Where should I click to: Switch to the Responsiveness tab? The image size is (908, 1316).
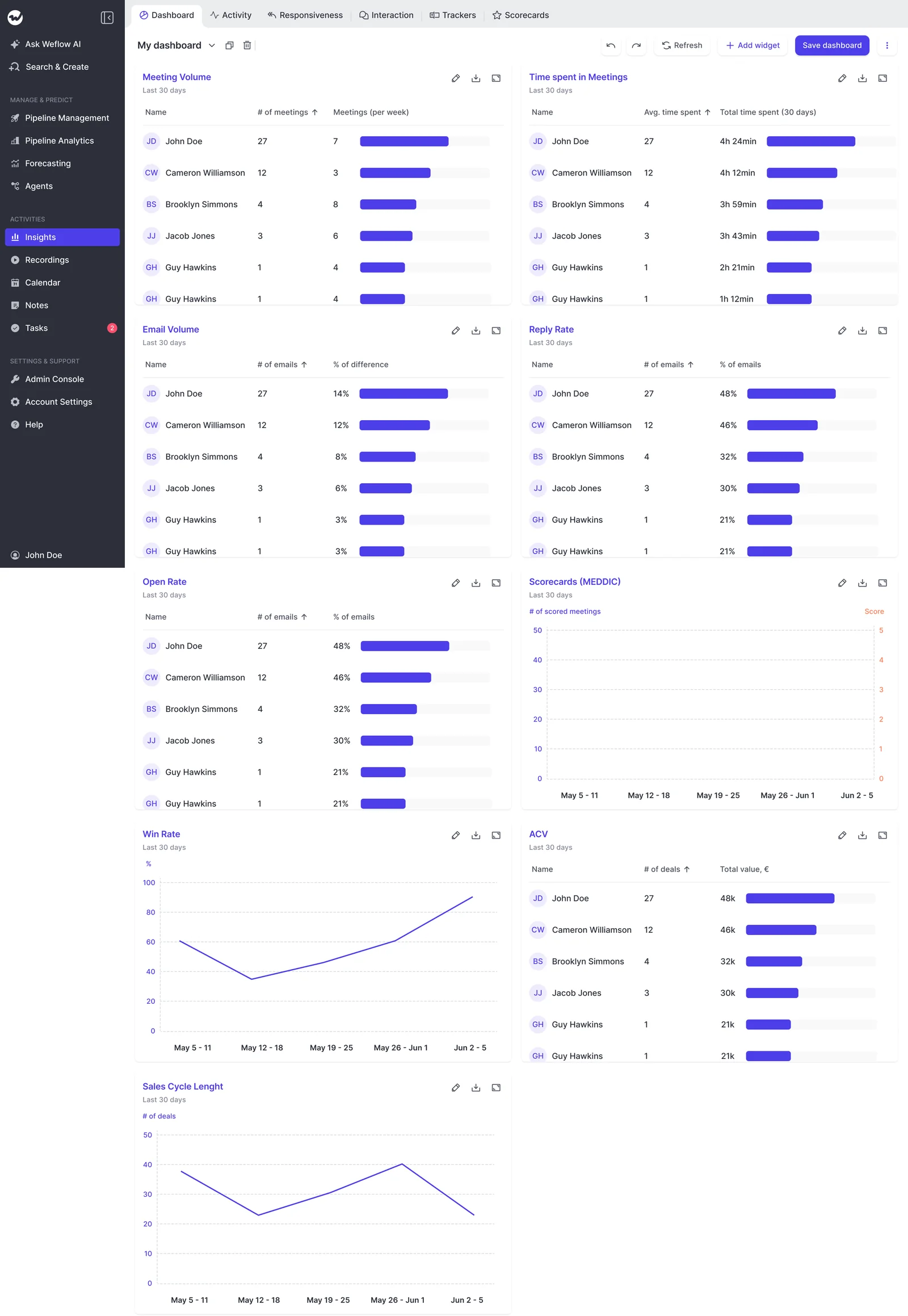pyautogui.click(x=305, y=15)
